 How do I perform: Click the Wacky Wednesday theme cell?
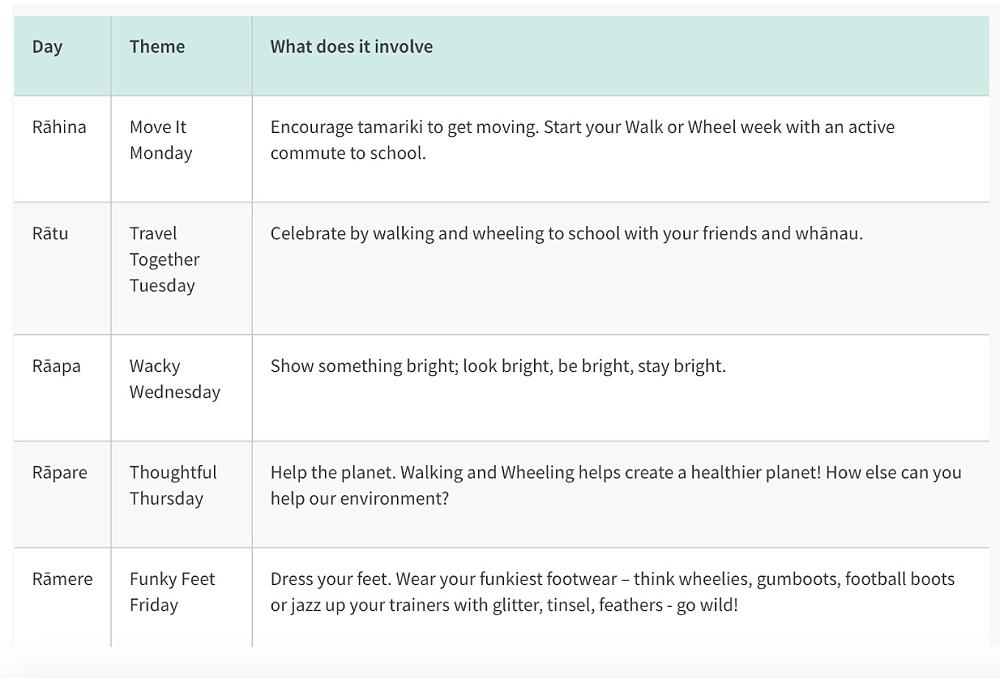pyautogui.click(x=174, y=379)
